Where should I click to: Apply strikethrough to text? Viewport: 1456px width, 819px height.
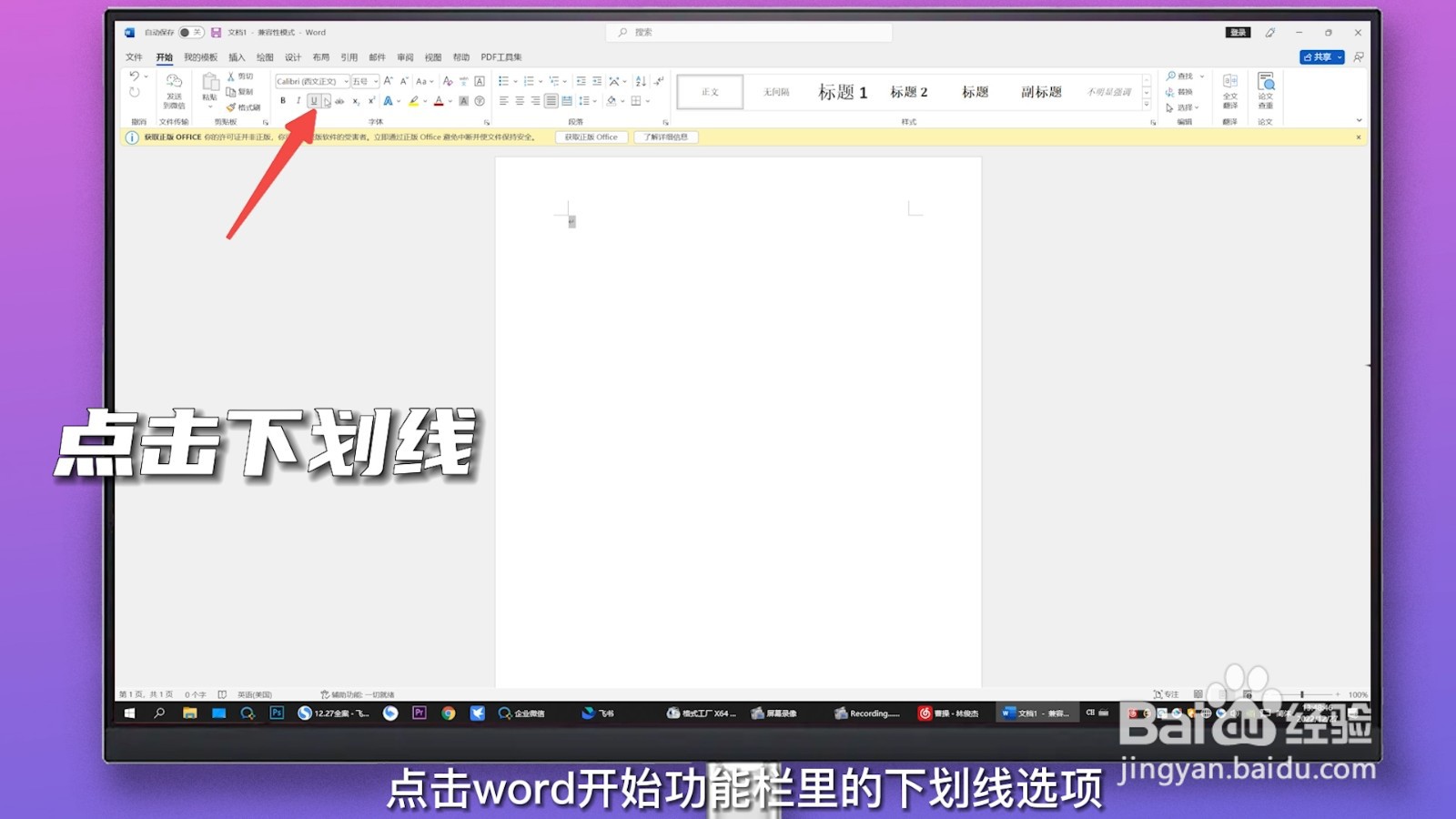pyautogui.click(x=339, y=101)
